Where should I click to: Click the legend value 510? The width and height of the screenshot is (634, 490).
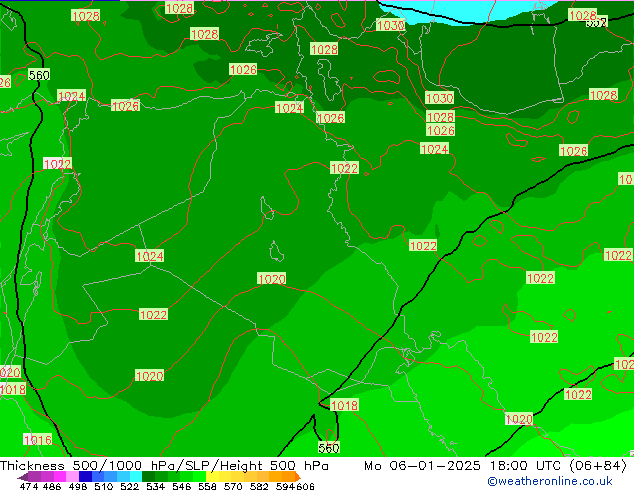point(104,486)
